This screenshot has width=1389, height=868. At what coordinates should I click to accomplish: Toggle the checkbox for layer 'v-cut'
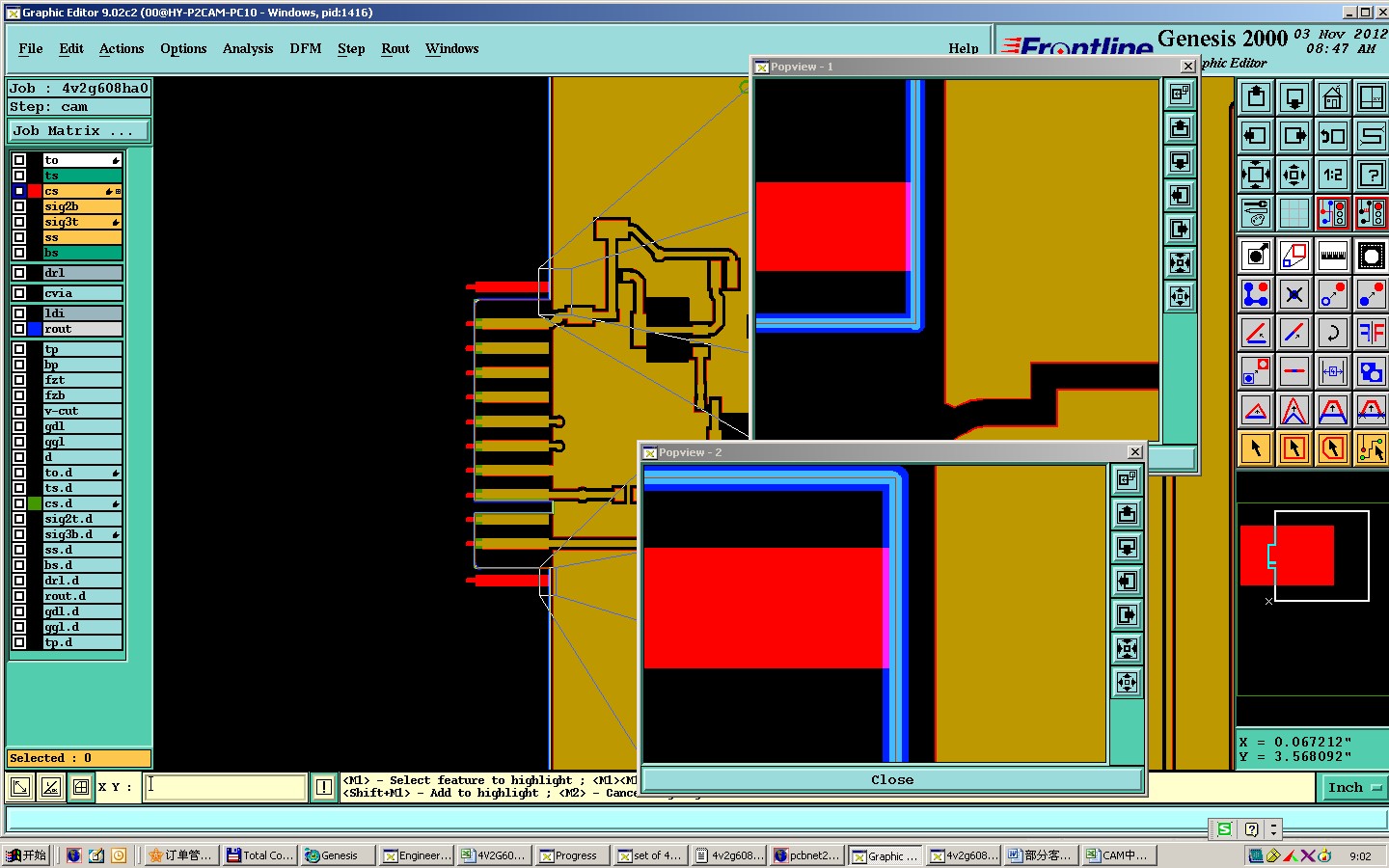(x=19, y=411)
